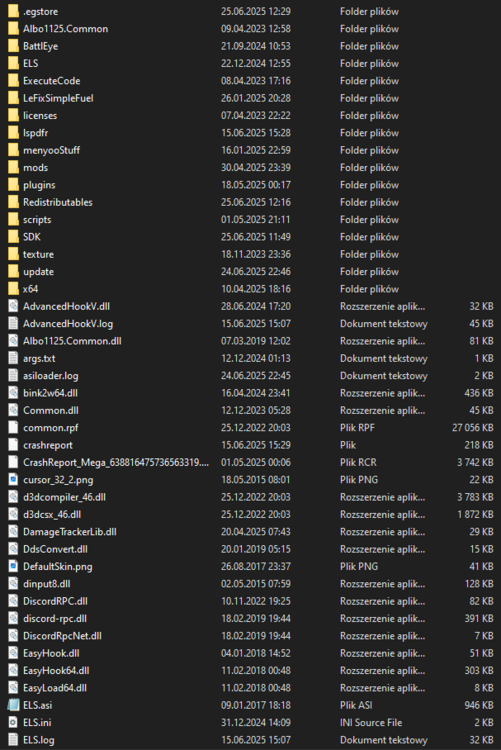The width and height of the screenshot is (501, 750).
Task: Click the type label Plik RCR
Action: click(358, 462)
